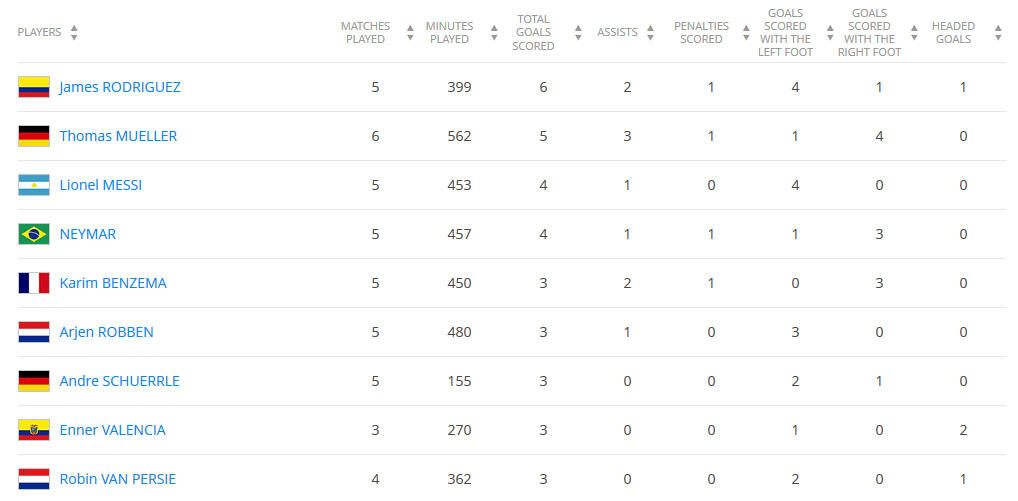Click the Robin VAN PERSIE link
The height and width of the screenshot is (501, 1018).
(117, 479)
